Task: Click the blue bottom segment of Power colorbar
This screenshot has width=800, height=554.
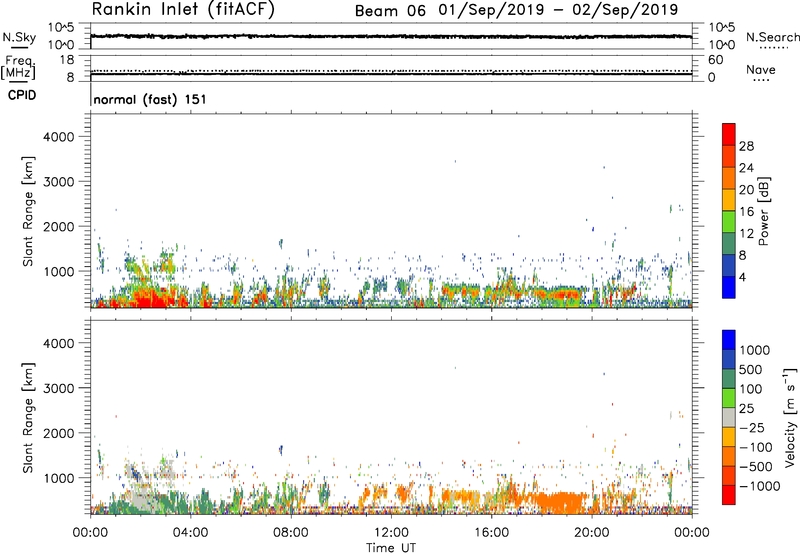Action: (729, 287)
